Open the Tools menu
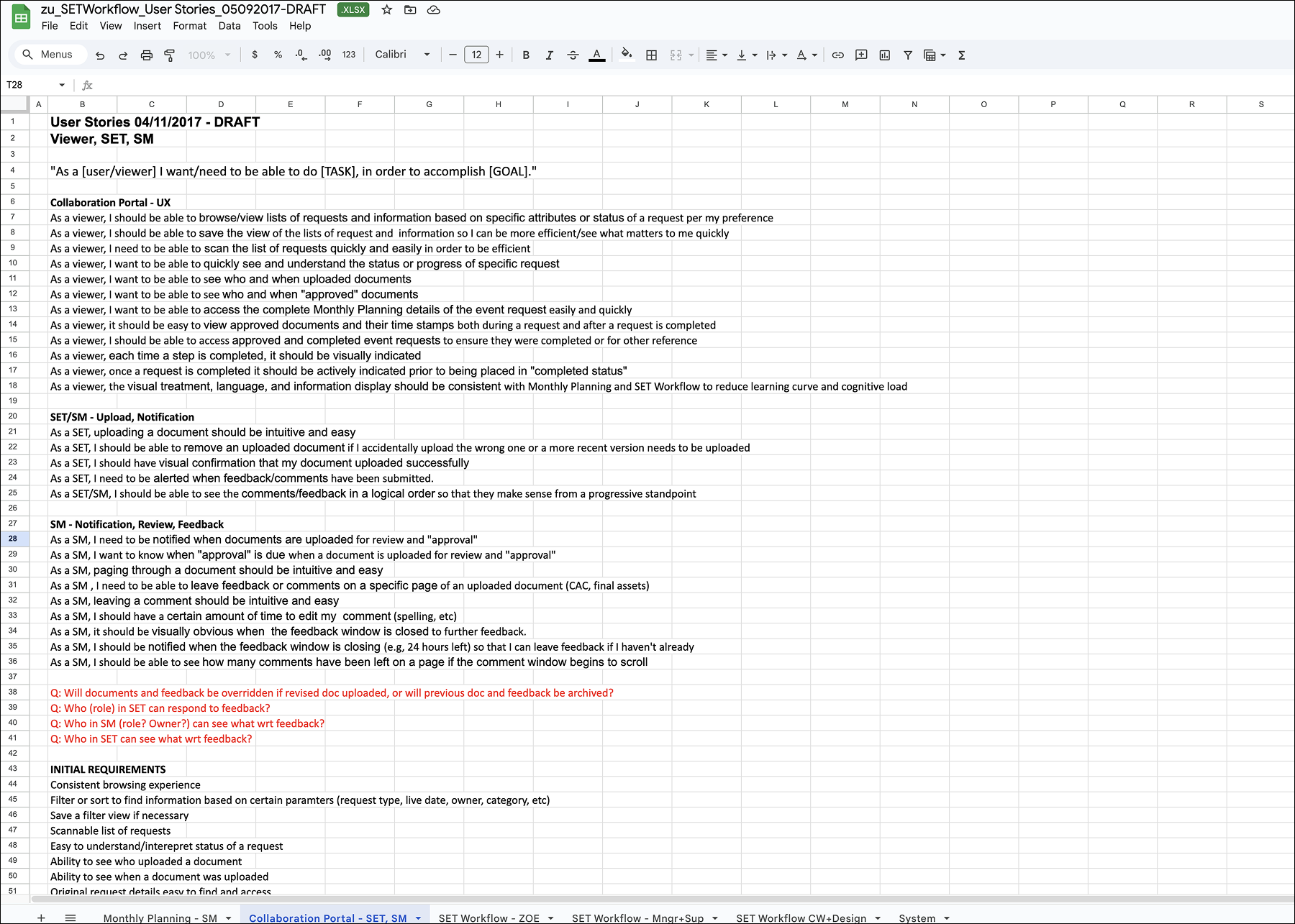Image resolution: width=1295 pixels, height=924 pixels. [x=265, y=26]
